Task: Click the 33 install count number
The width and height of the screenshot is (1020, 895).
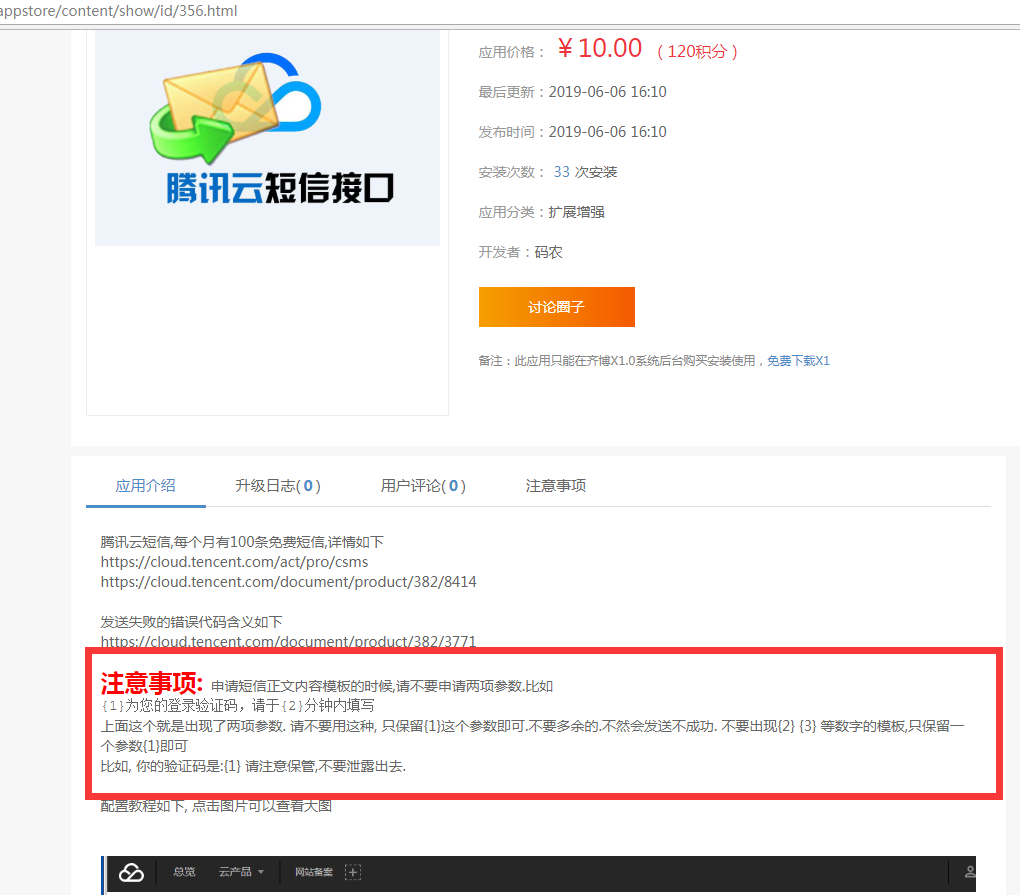Action: click(x=561, y=172)
